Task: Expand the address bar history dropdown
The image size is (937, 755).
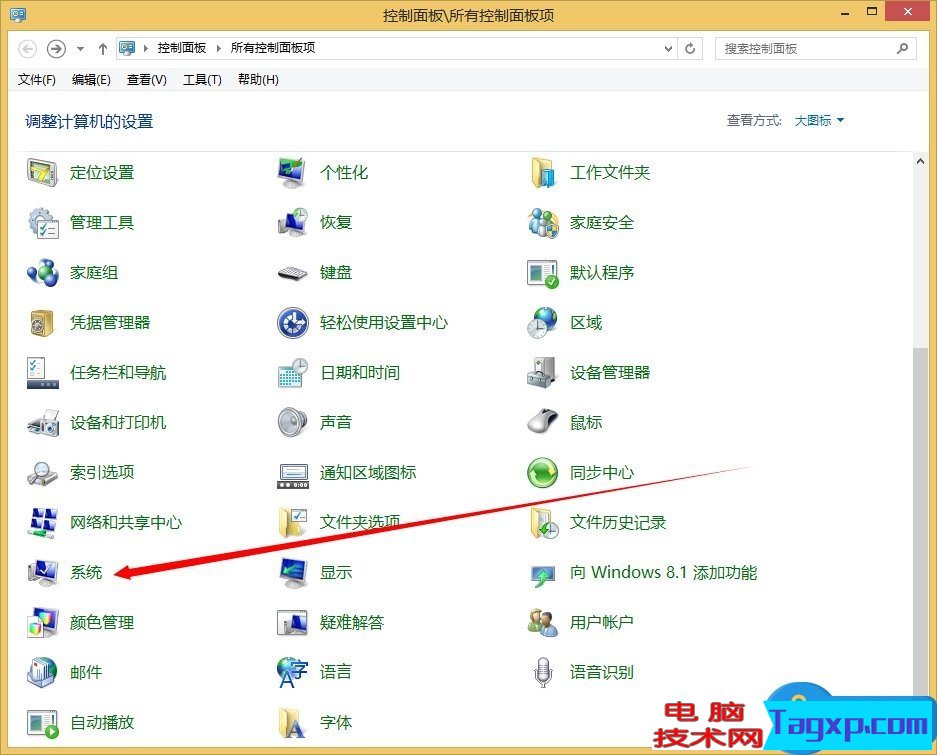Action: [x=668, y=49]
